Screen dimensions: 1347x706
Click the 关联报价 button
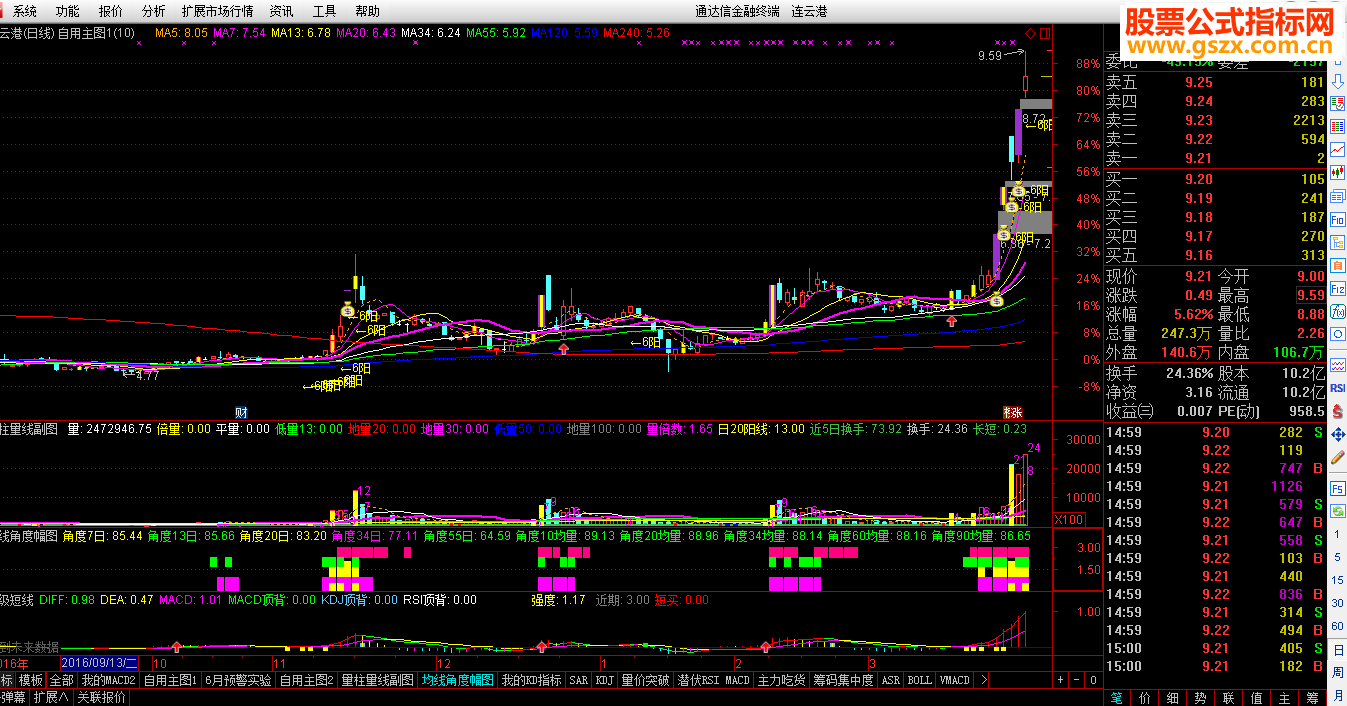tap(102, 698)
